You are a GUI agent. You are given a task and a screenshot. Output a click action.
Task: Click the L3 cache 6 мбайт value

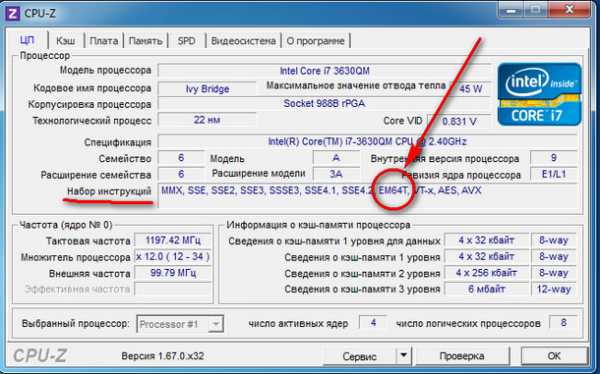(x=486, y=289)
